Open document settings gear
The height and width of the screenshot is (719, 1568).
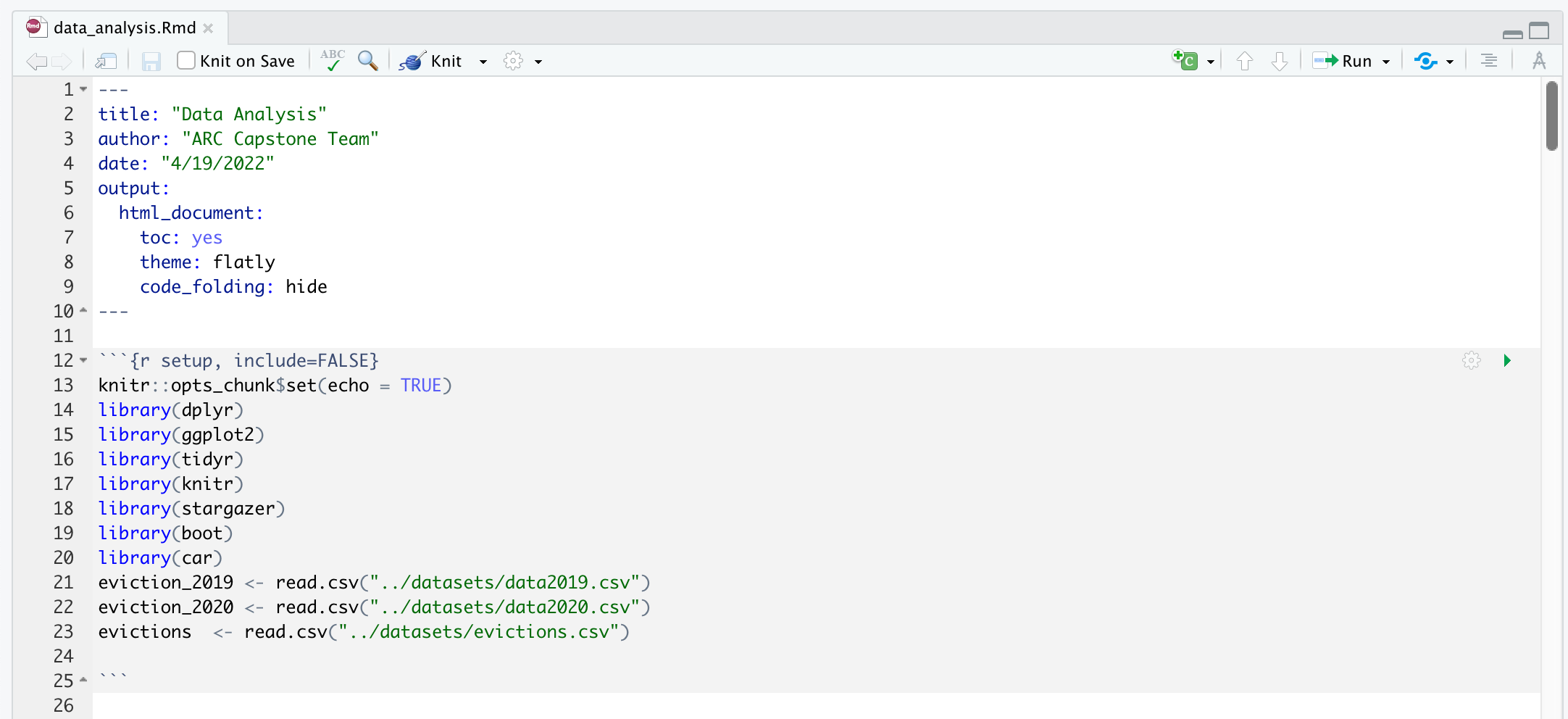[x=513, y=61]
